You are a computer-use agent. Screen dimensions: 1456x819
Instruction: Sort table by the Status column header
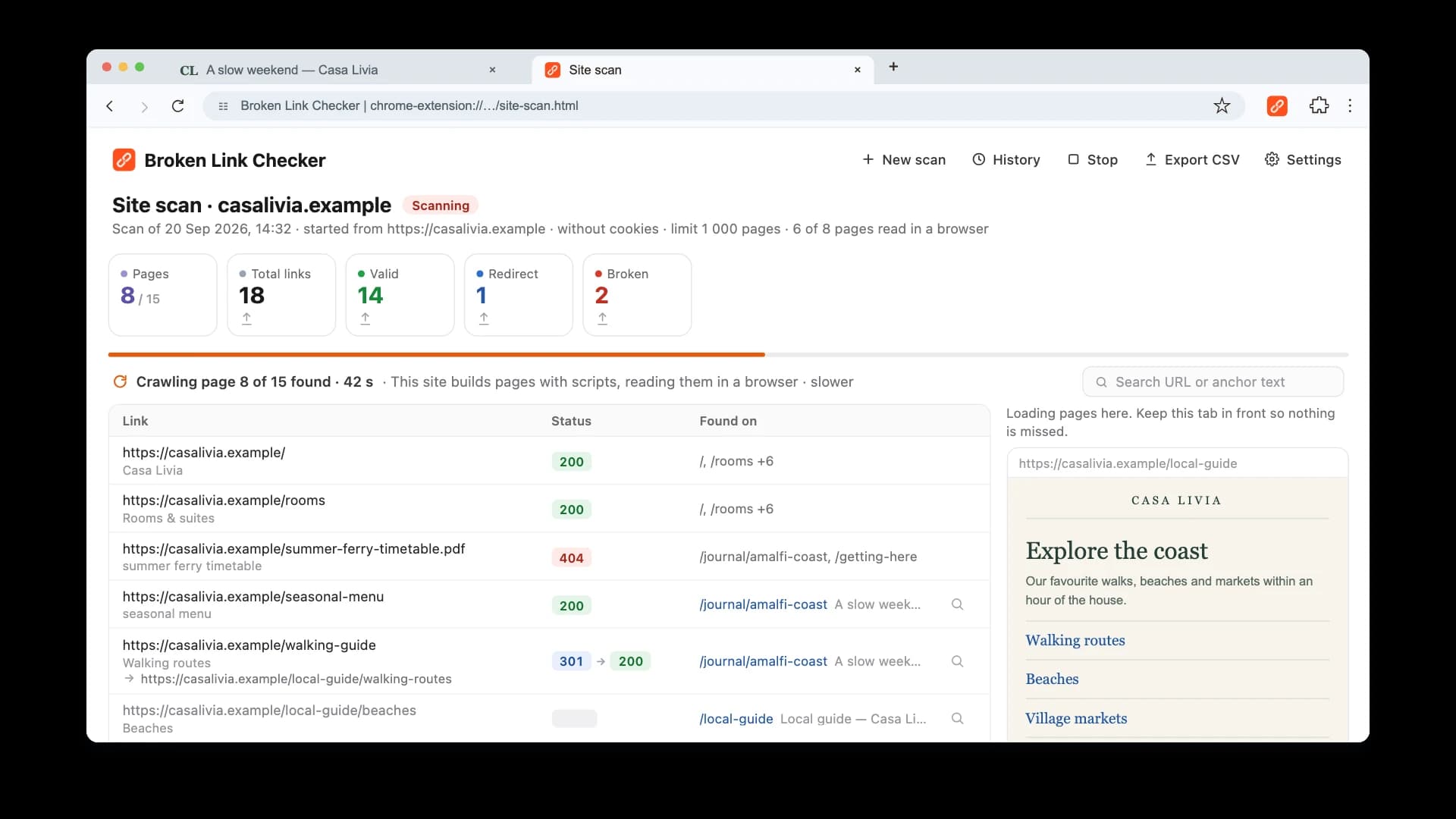571,421
